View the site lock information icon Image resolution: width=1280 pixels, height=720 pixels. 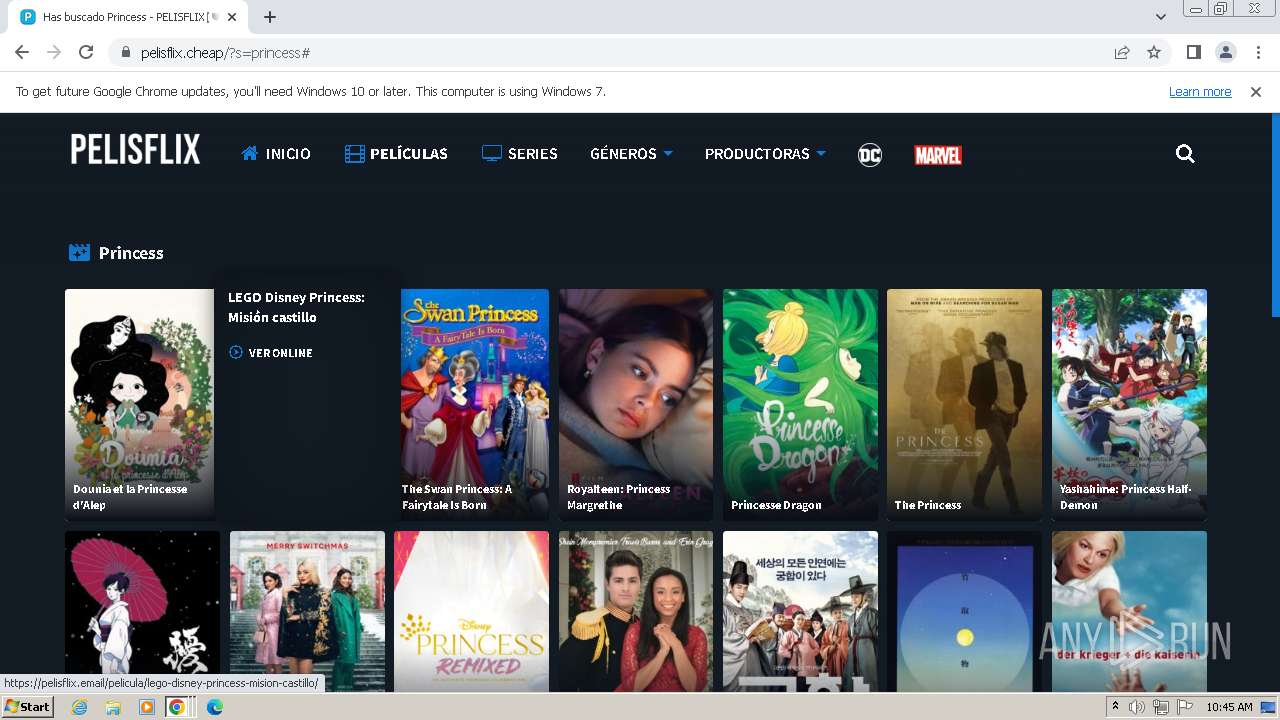(x=126, y=53)
